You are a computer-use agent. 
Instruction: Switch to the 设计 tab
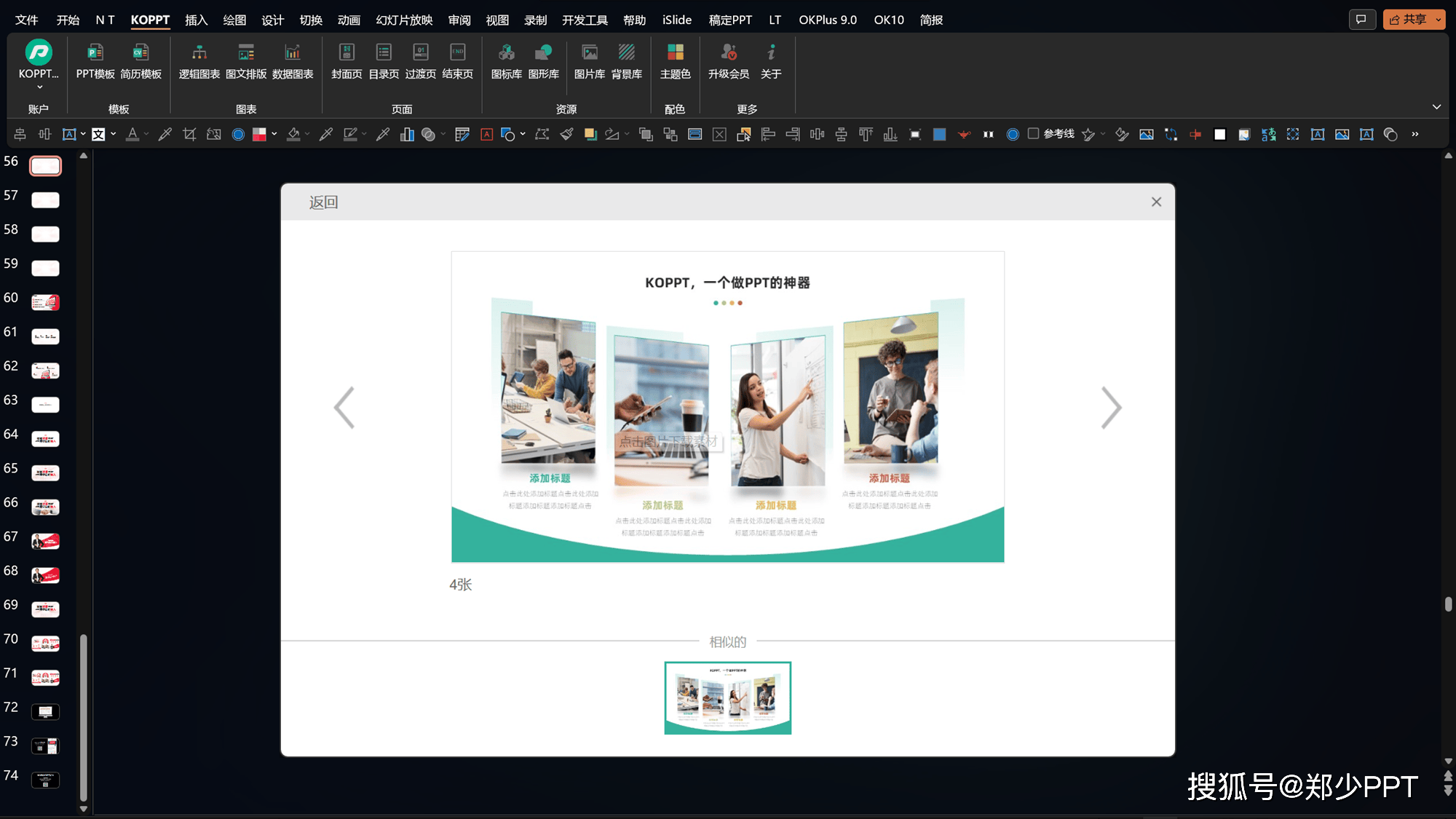(272, 20)
